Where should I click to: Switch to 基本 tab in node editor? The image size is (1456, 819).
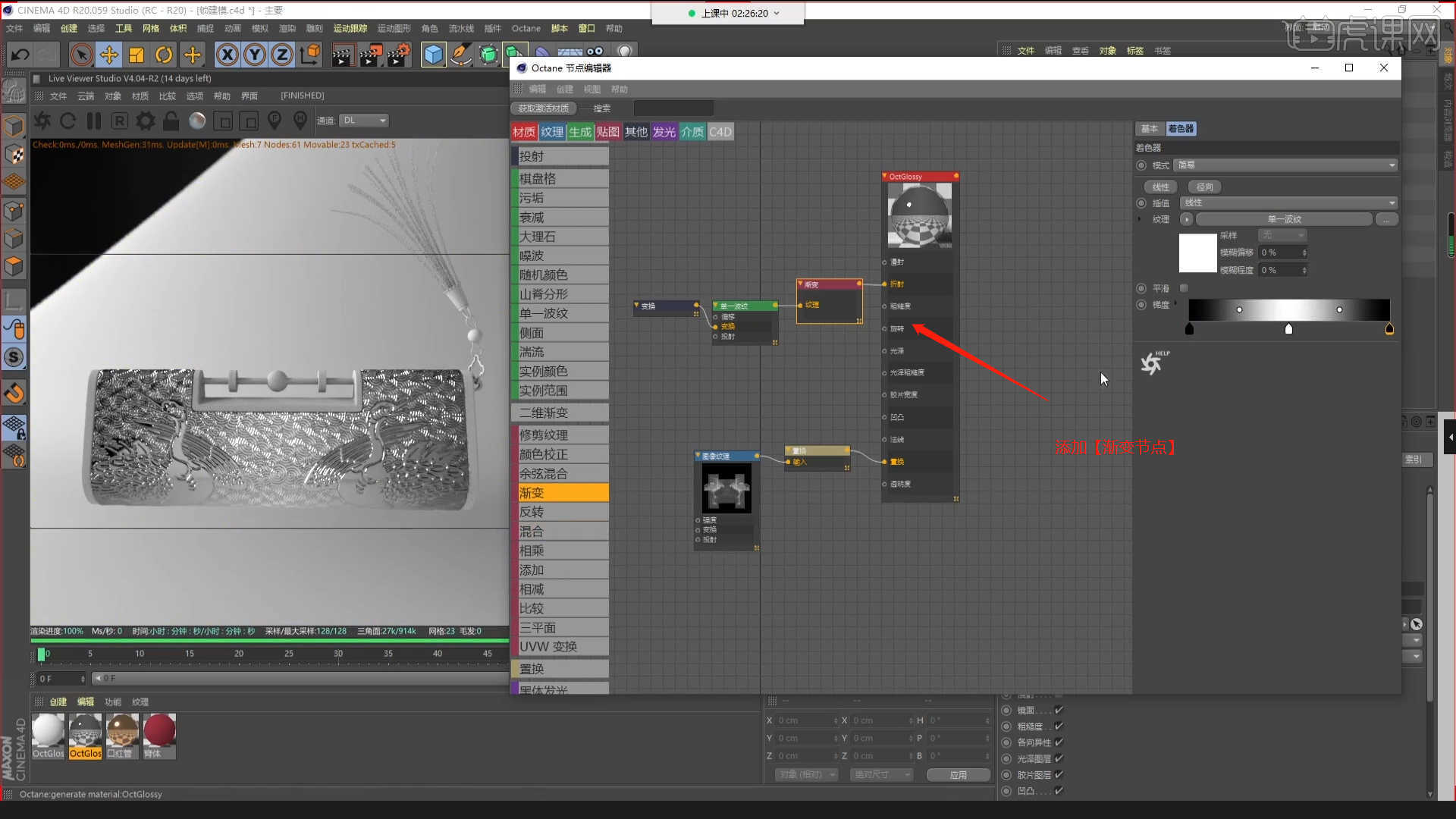click(1150, 129)
